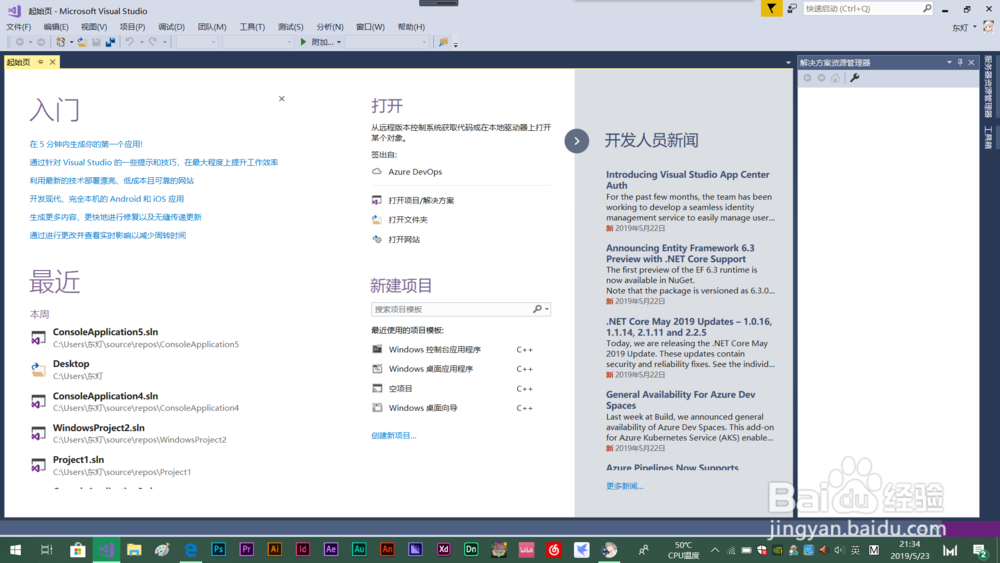Click 'Build your first app in 5 minutes' link

pos(86,144)
